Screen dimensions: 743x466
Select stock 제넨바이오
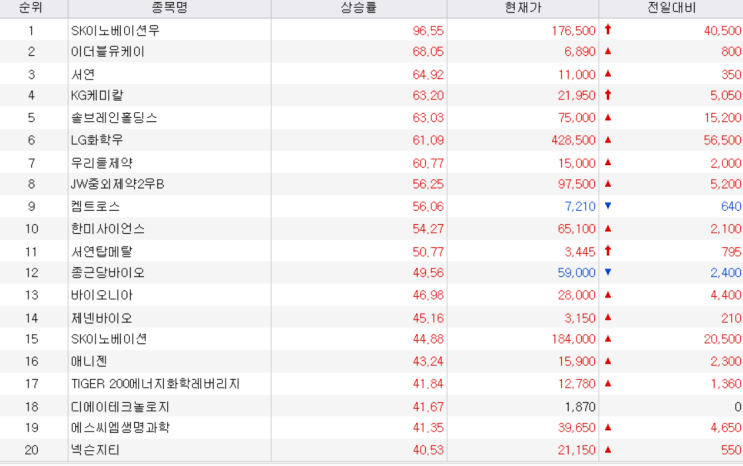click(x=102, y=318)
